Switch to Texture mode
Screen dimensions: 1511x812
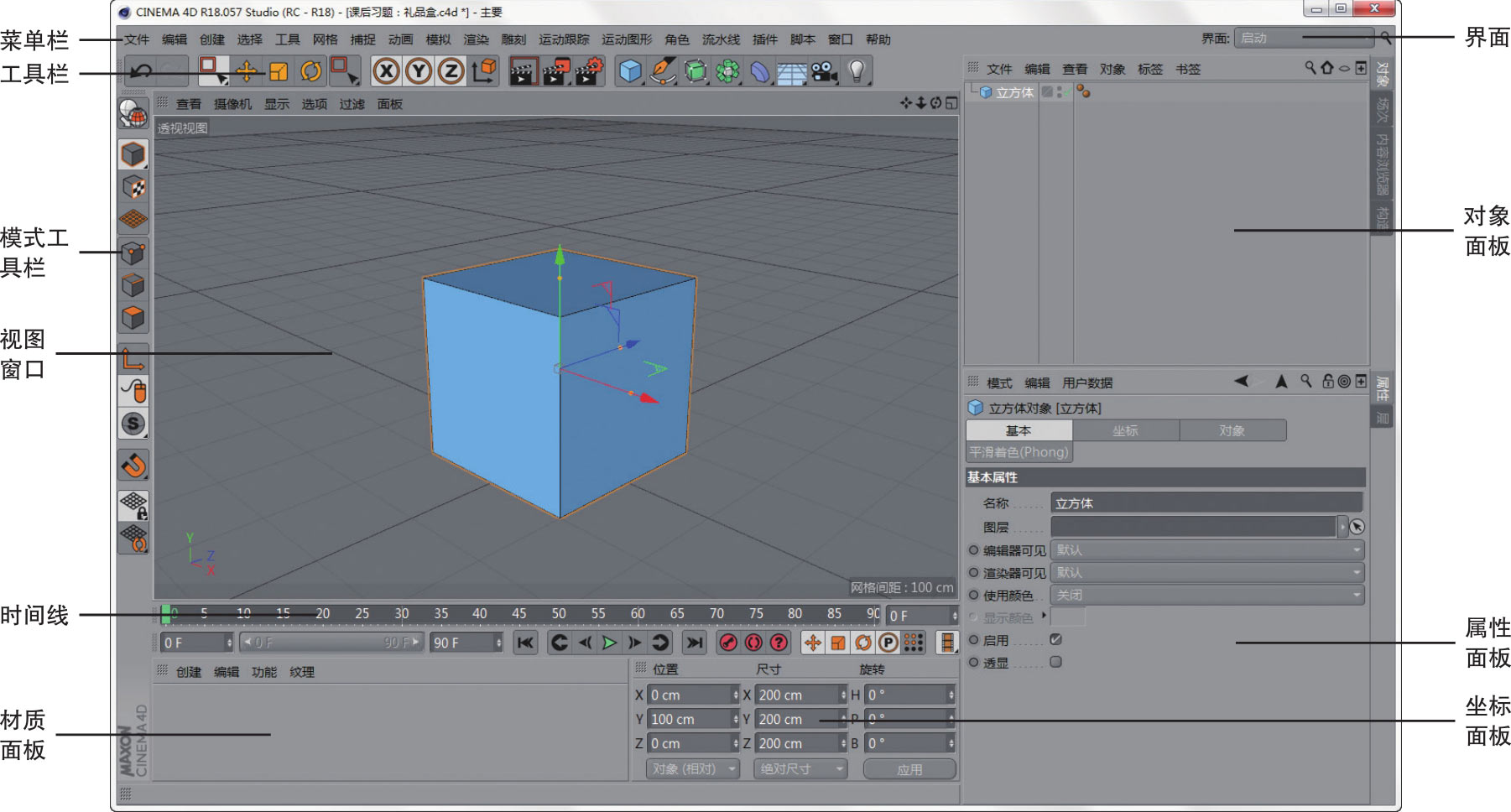pos(133,187)
